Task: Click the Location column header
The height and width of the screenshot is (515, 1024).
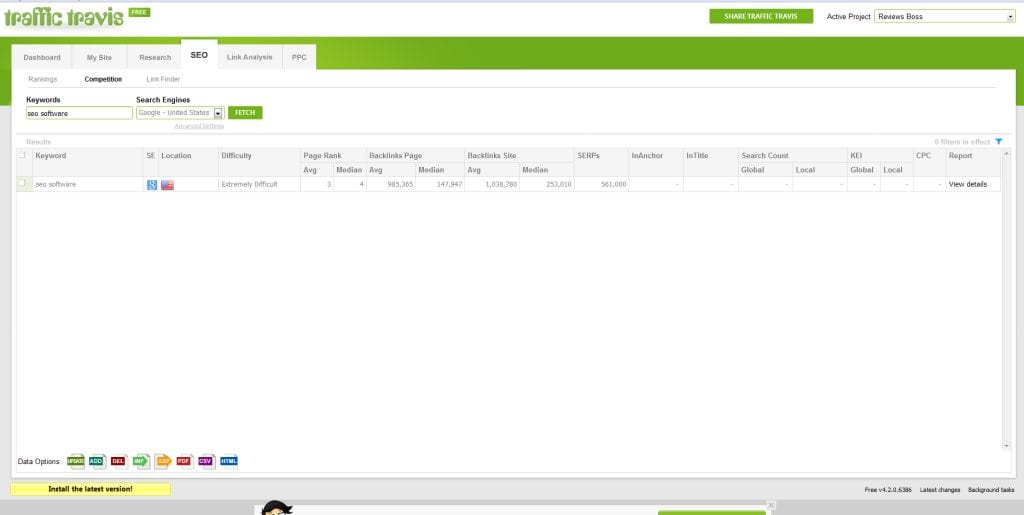Action: [176, 155]
